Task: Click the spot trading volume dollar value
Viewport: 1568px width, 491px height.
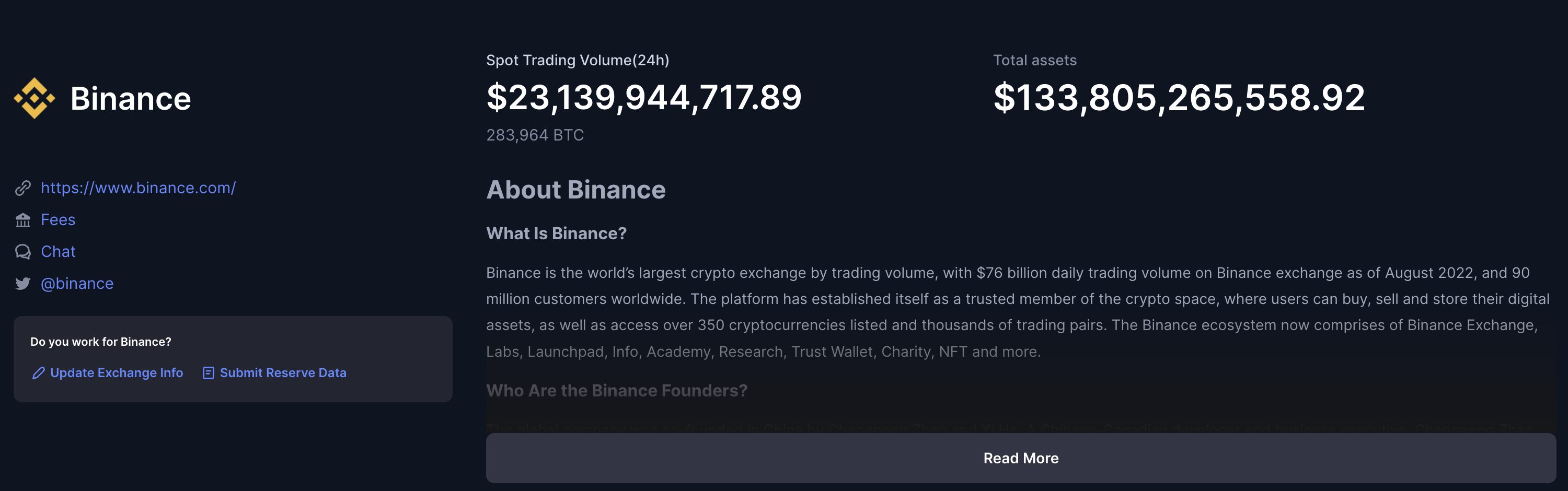Action: (x=644, y=97)
